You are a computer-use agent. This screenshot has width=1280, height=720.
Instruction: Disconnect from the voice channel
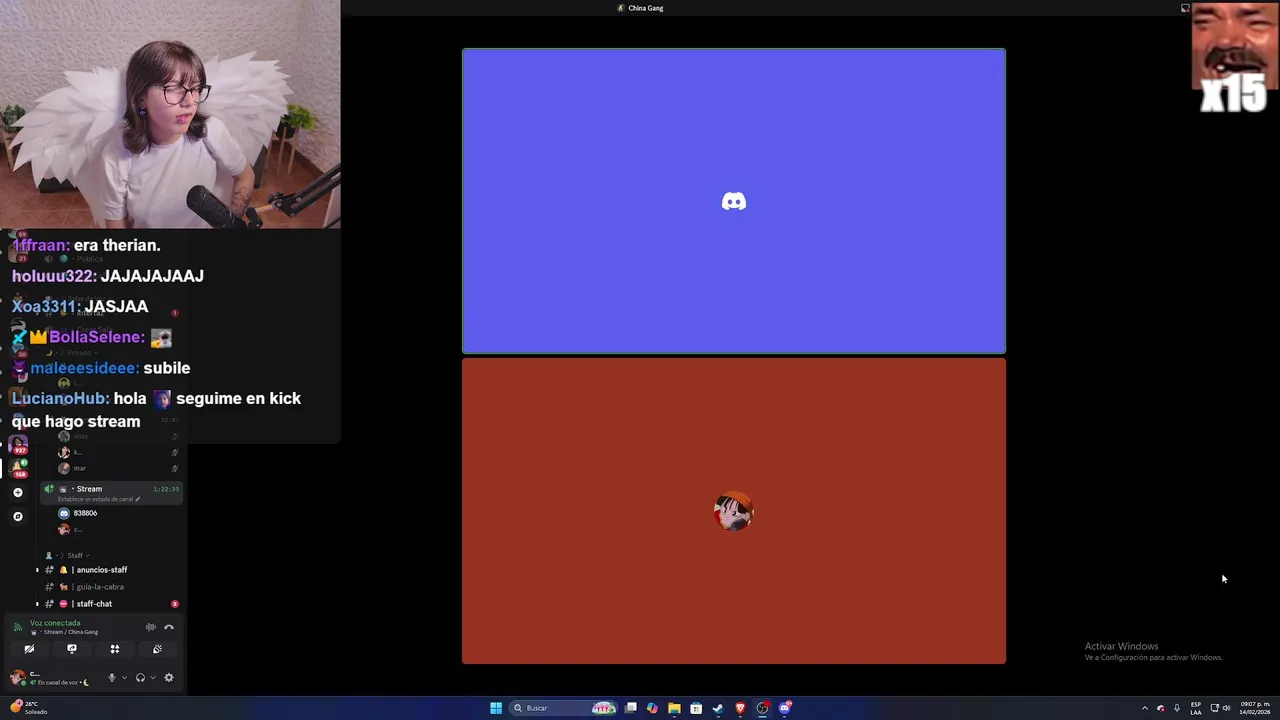pyautogui.click(x=169, y=627)
